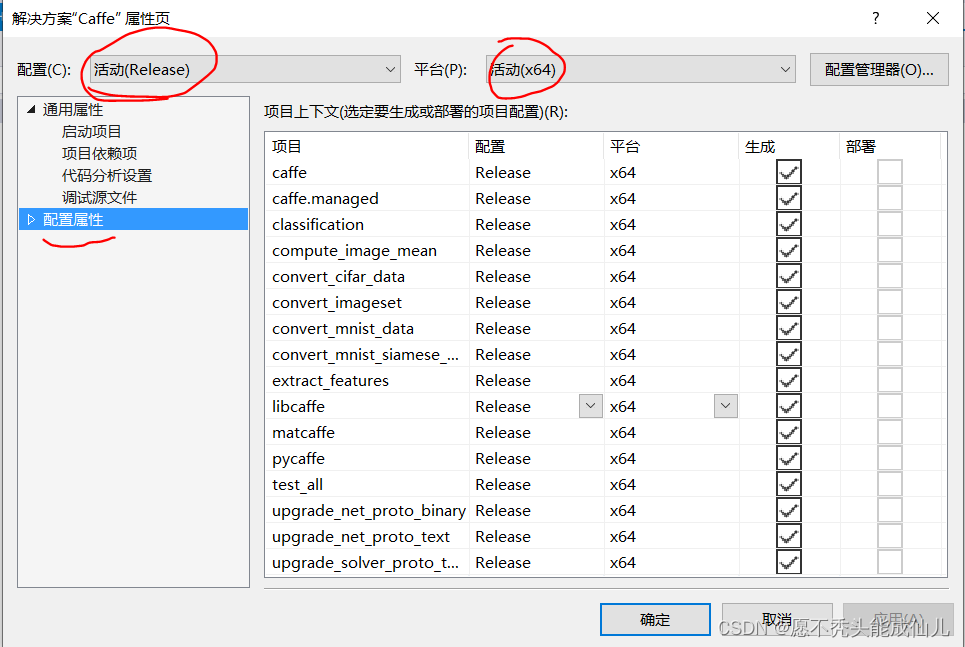
Task: Uncheck 生成 checkbox for pycaffe
Action: (x=788, y=459)
